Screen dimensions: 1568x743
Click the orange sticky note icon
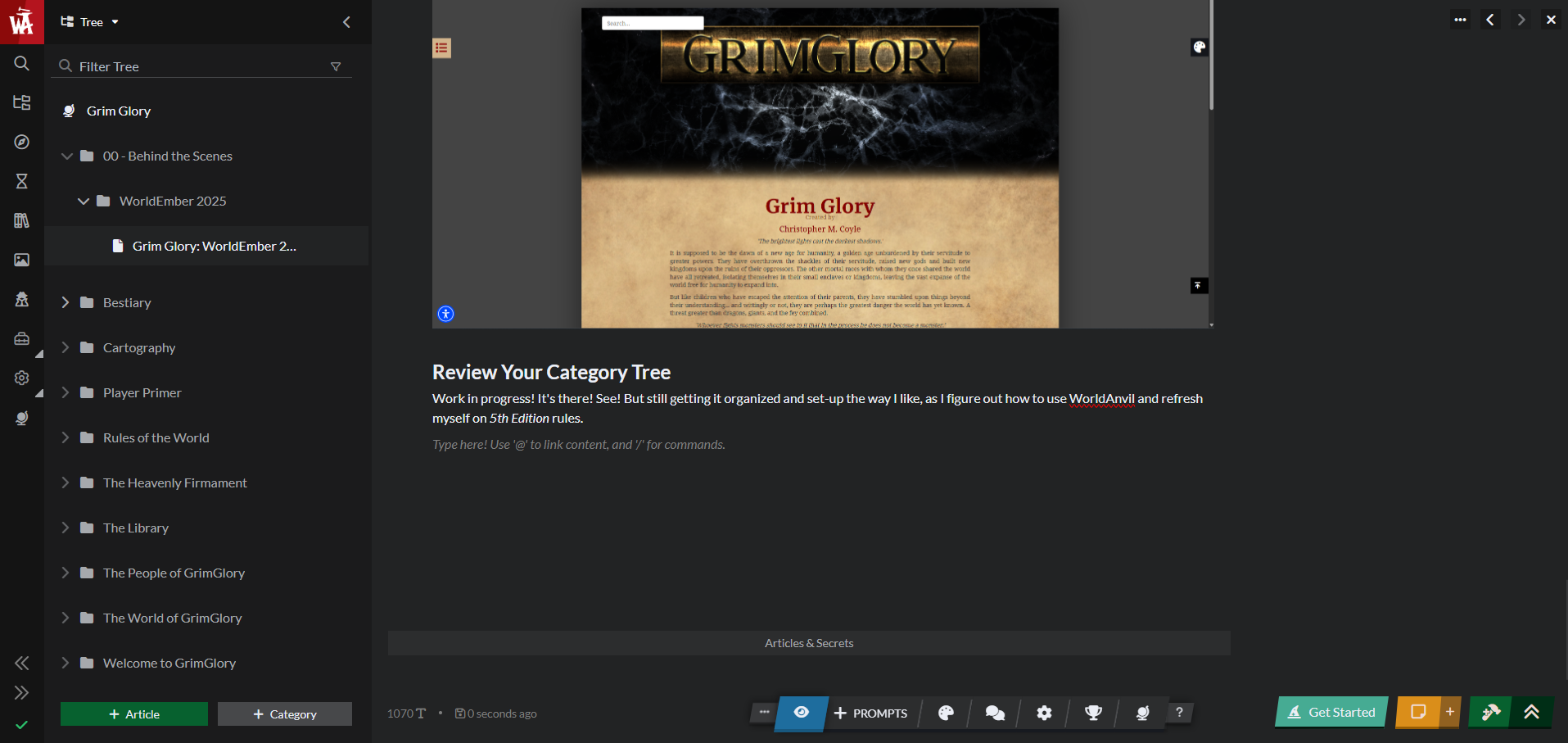point(1418,712)
